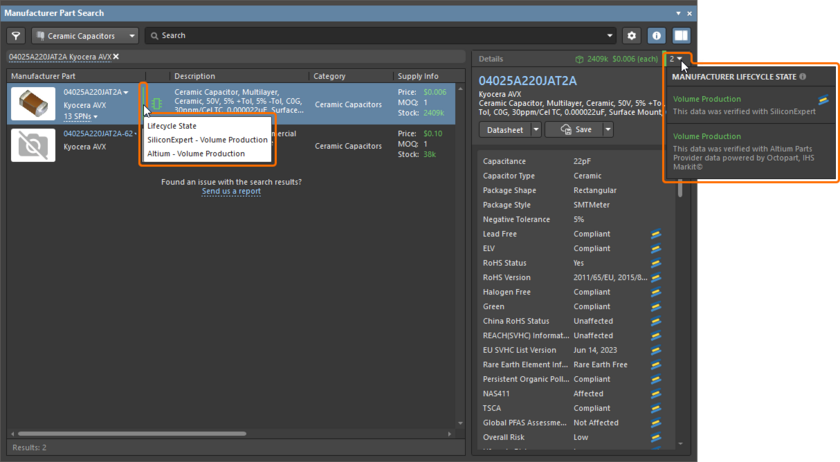This screenshot has width=840, height=462.
Task: Close the Manufacturer Part Search panel
Action: point(689,13)
